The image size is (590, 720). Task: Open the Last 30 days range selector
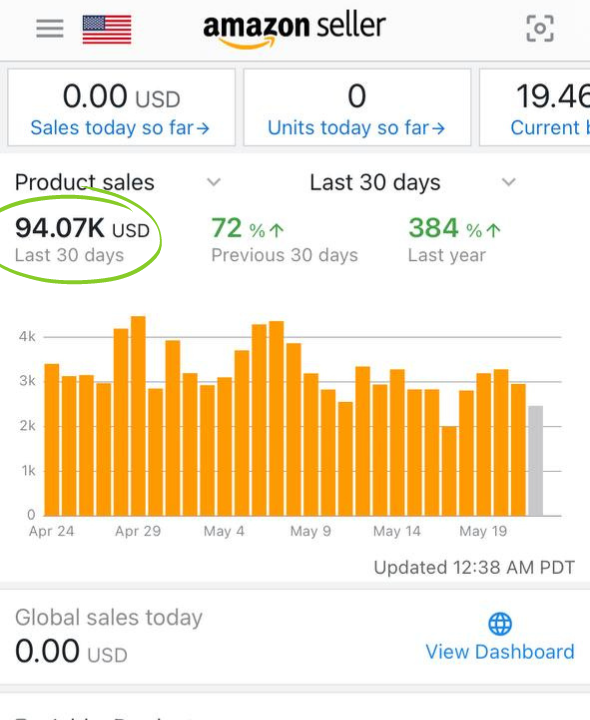[x=412, y=182]
